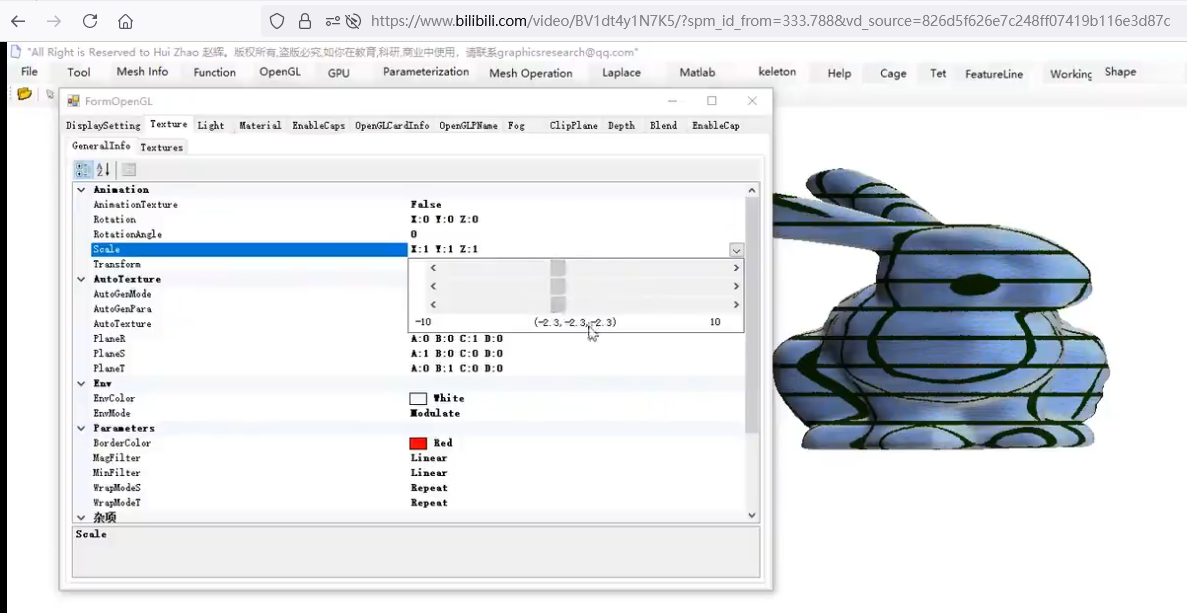Click the second Scale slider thumb
Viewport: 1187px width, 613px height.
(x=558, y=286)
